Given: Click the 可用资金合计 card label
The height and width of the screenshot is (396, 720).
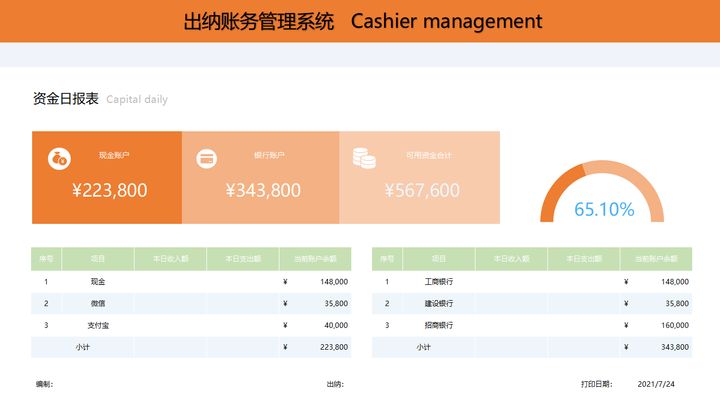Looking at the screenshot, I should pos(429,155).
